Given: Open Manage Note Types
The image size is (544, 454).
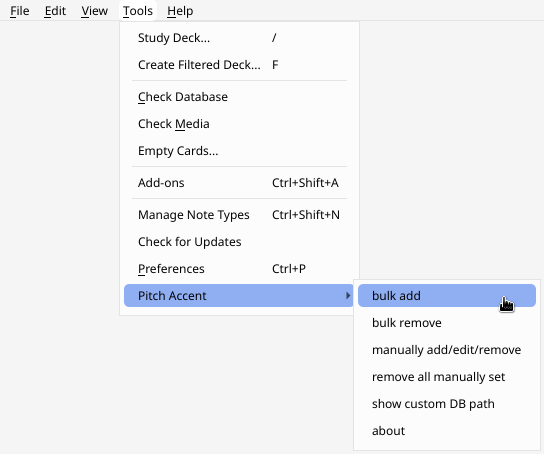Looking at the screenshot, I should (239, 214).
